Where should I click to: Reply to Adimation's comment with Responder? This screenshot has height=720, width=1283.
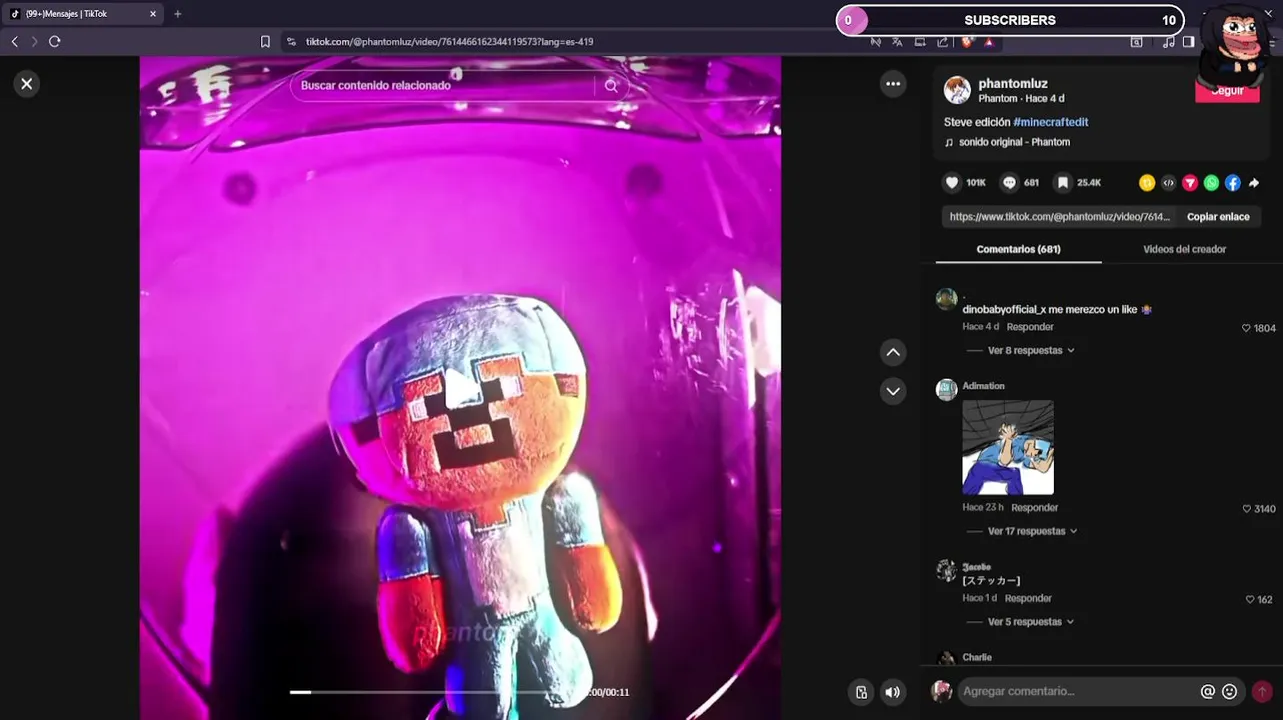(1034, 508)
